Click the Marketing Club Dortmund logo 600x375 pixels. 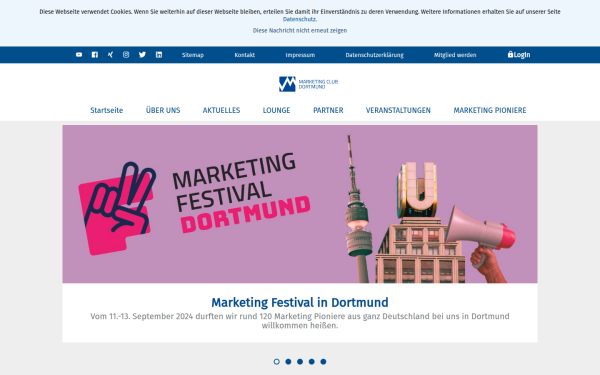click(308, 84)
